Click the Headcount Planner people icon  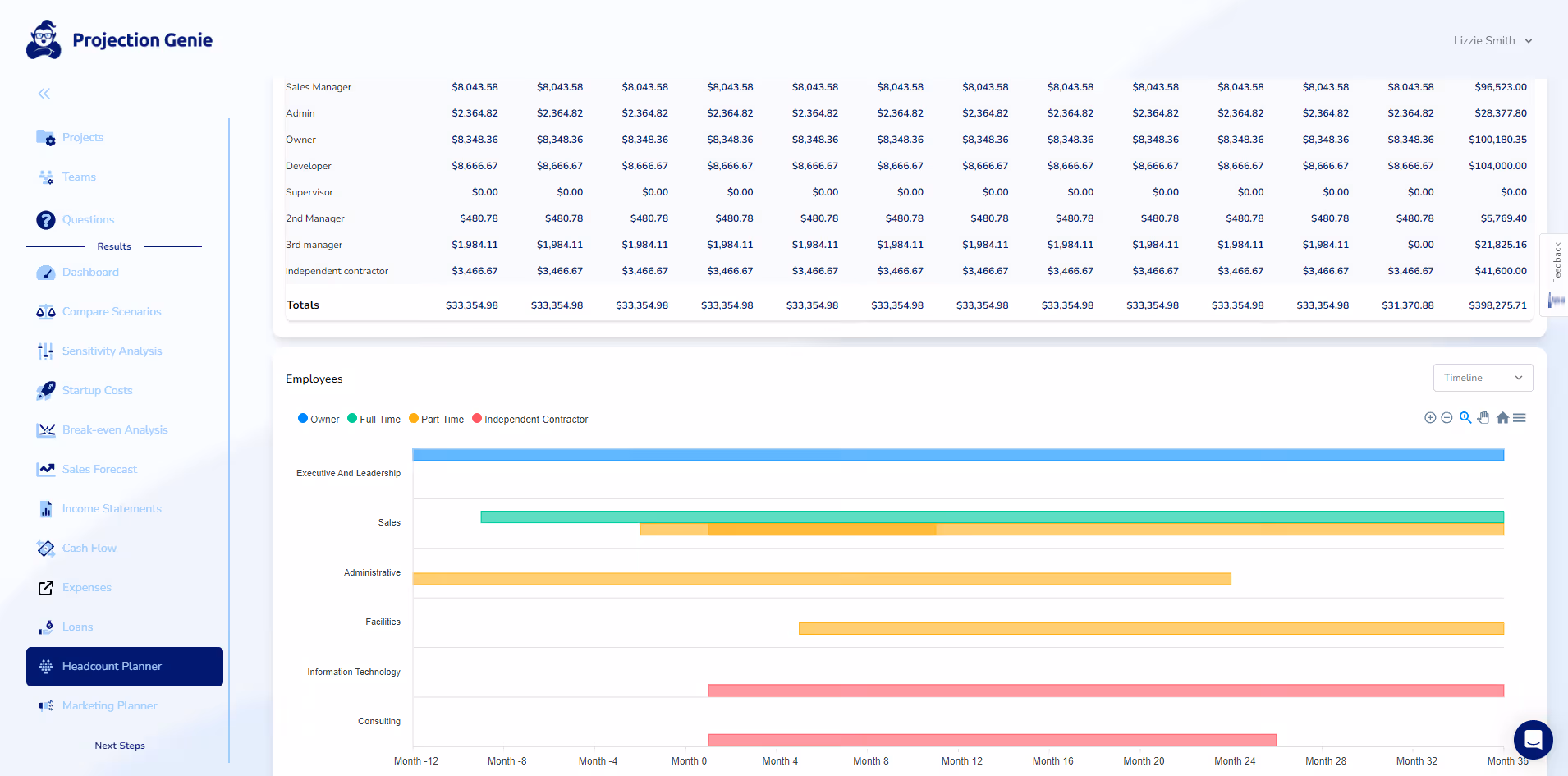46,666
